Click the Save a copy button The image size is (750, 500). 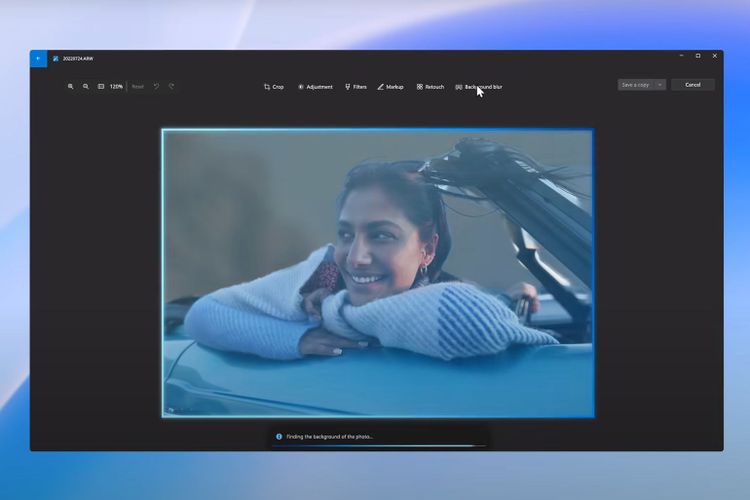[x=636, y=85]
